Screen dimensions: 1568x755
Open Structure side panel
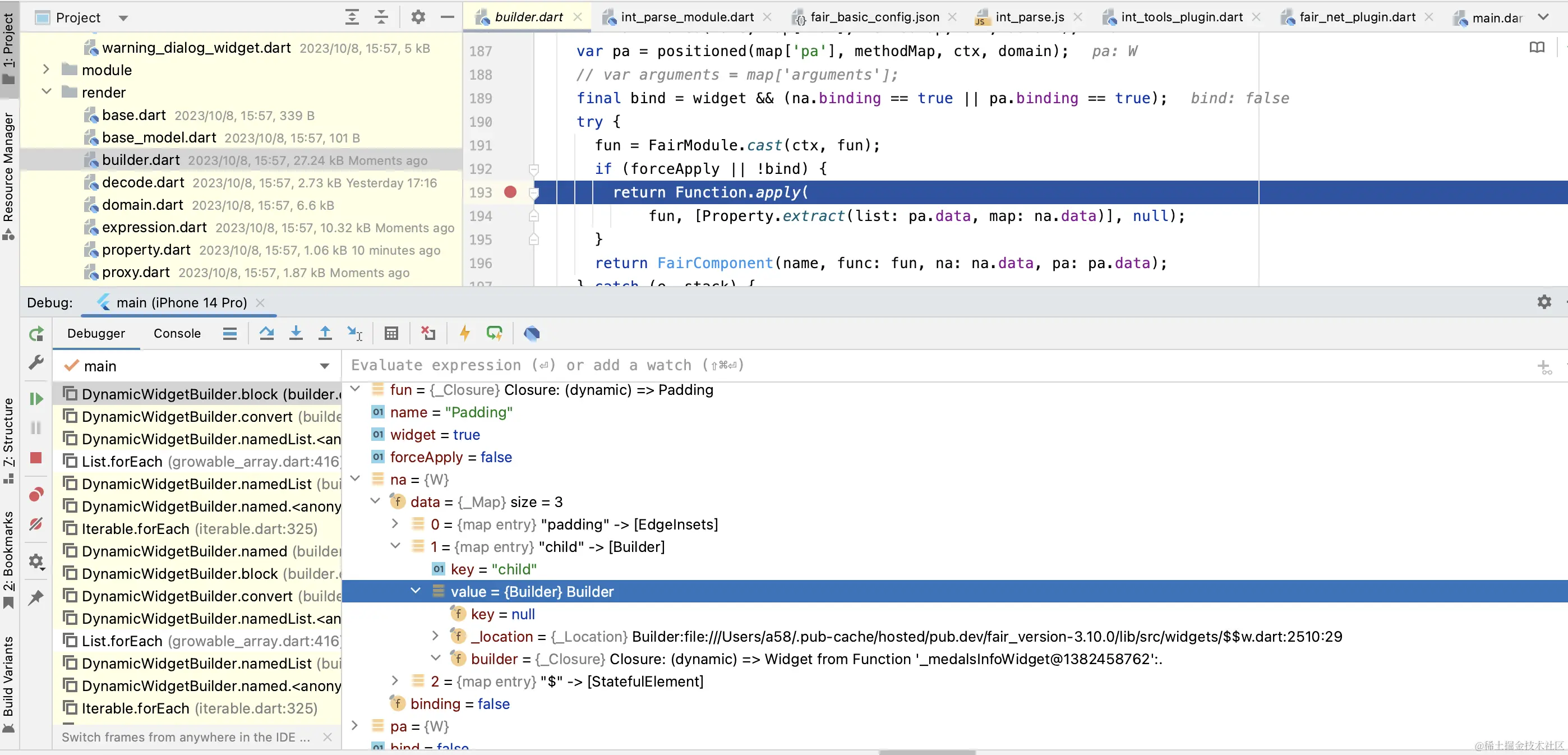[x=8, y=441]
